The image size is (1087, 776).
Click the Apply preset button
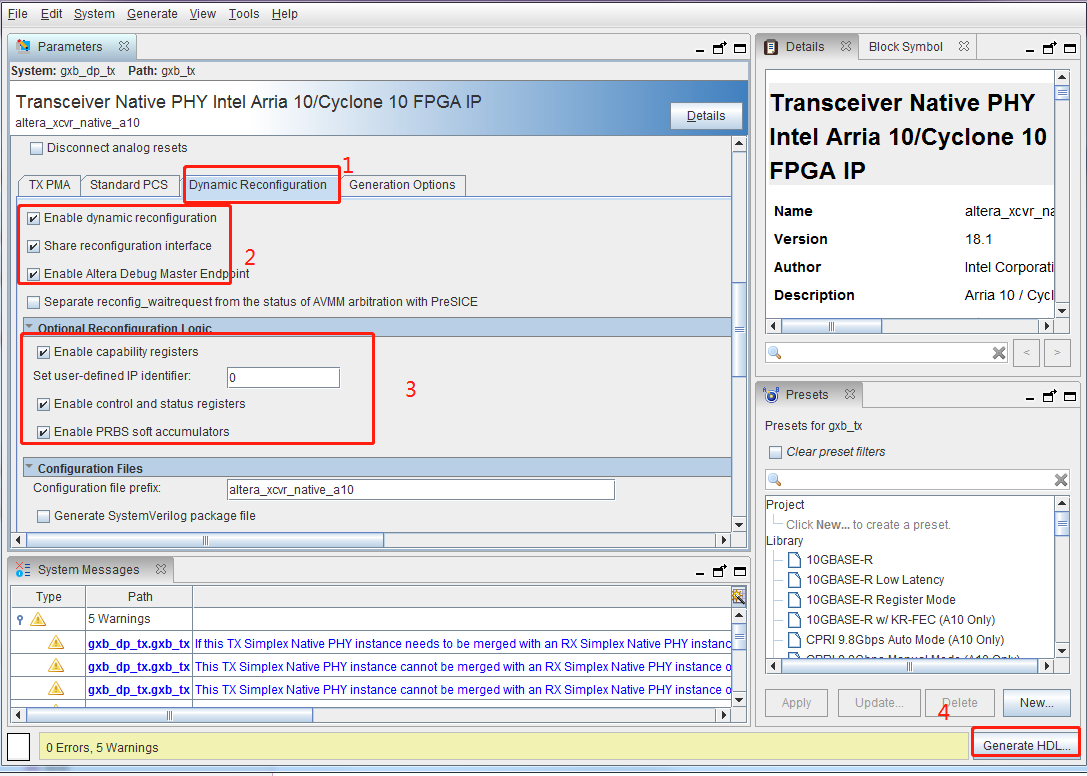797,702
